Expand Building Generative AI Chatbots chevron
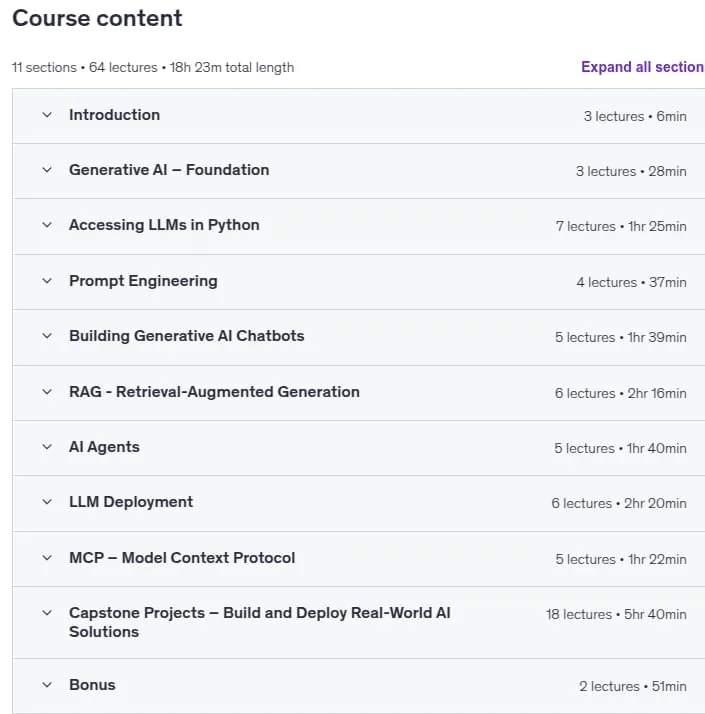This screenshot has height=714, width=705. click(x=47, y=336)
